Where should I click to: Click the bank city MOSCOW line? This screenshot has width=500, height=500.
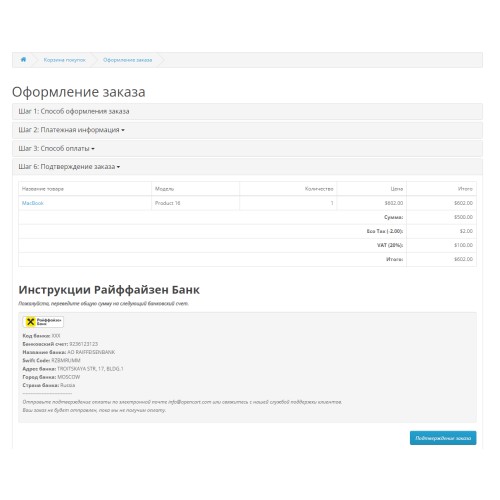[51, 377]
